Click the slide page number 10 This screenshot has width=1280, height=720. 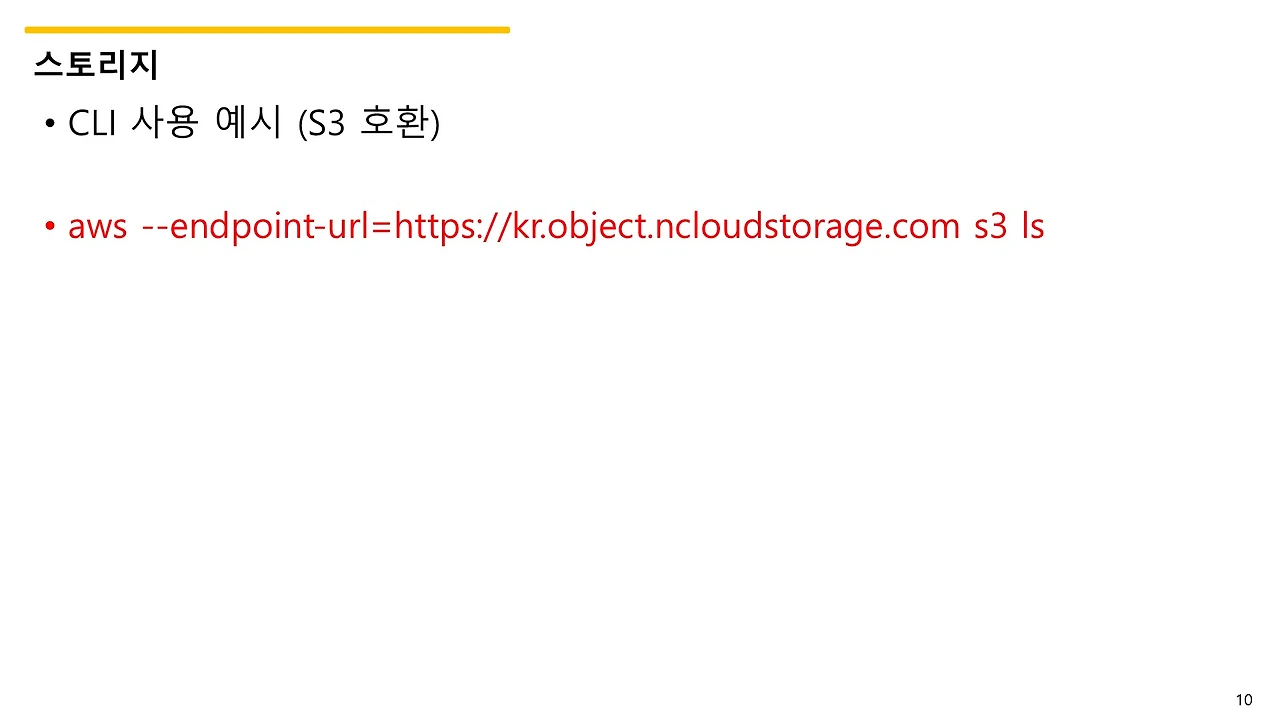1244,700
